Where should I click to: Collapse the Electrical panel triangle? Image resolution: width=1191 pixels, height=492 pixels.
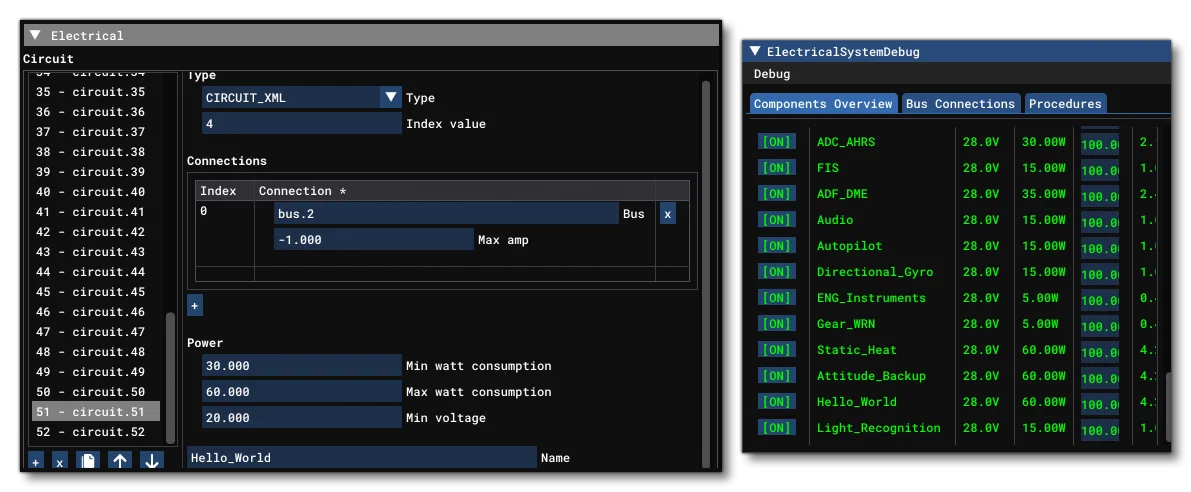point(35,35)
